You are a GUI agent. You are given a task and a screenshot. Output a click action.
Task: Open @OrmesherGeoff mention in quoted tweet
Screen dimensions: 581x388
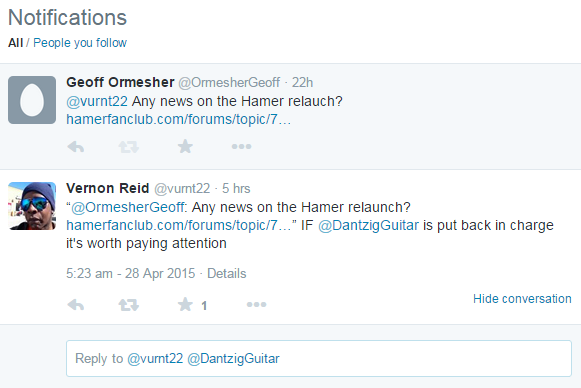tap(127, 207)
